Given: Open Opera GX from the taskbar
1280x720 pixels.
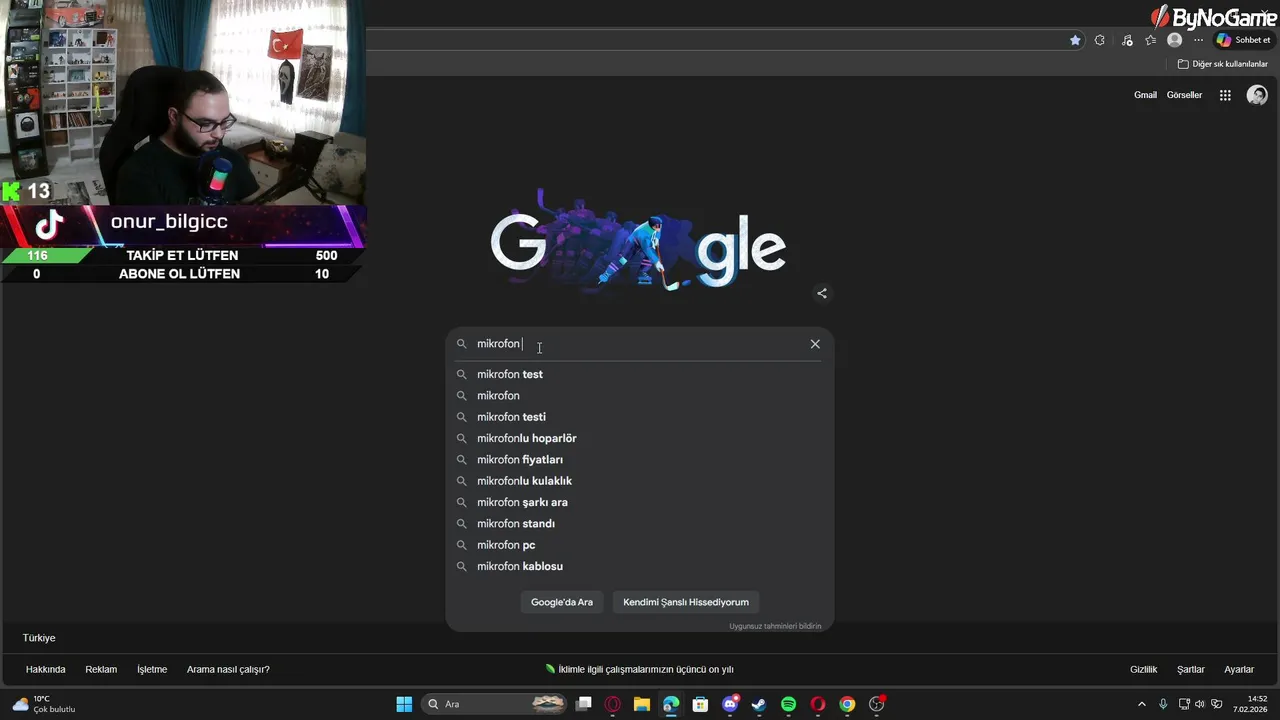Looking at the screenshot, I should 613,704.
